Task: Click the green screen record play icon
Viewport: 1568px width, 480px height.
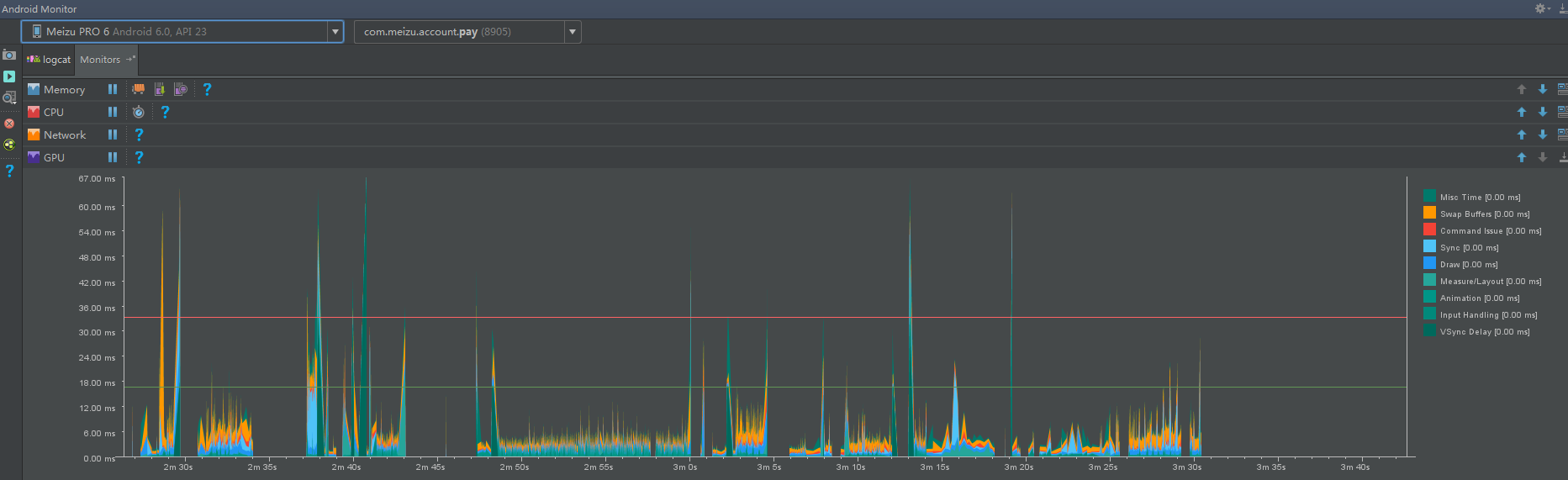Action: pyautogui.click(x=9, y=76)
